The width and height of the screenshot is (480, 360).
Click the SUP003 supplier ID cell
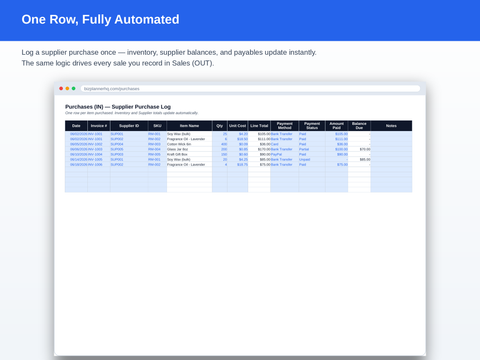[129, 154]
